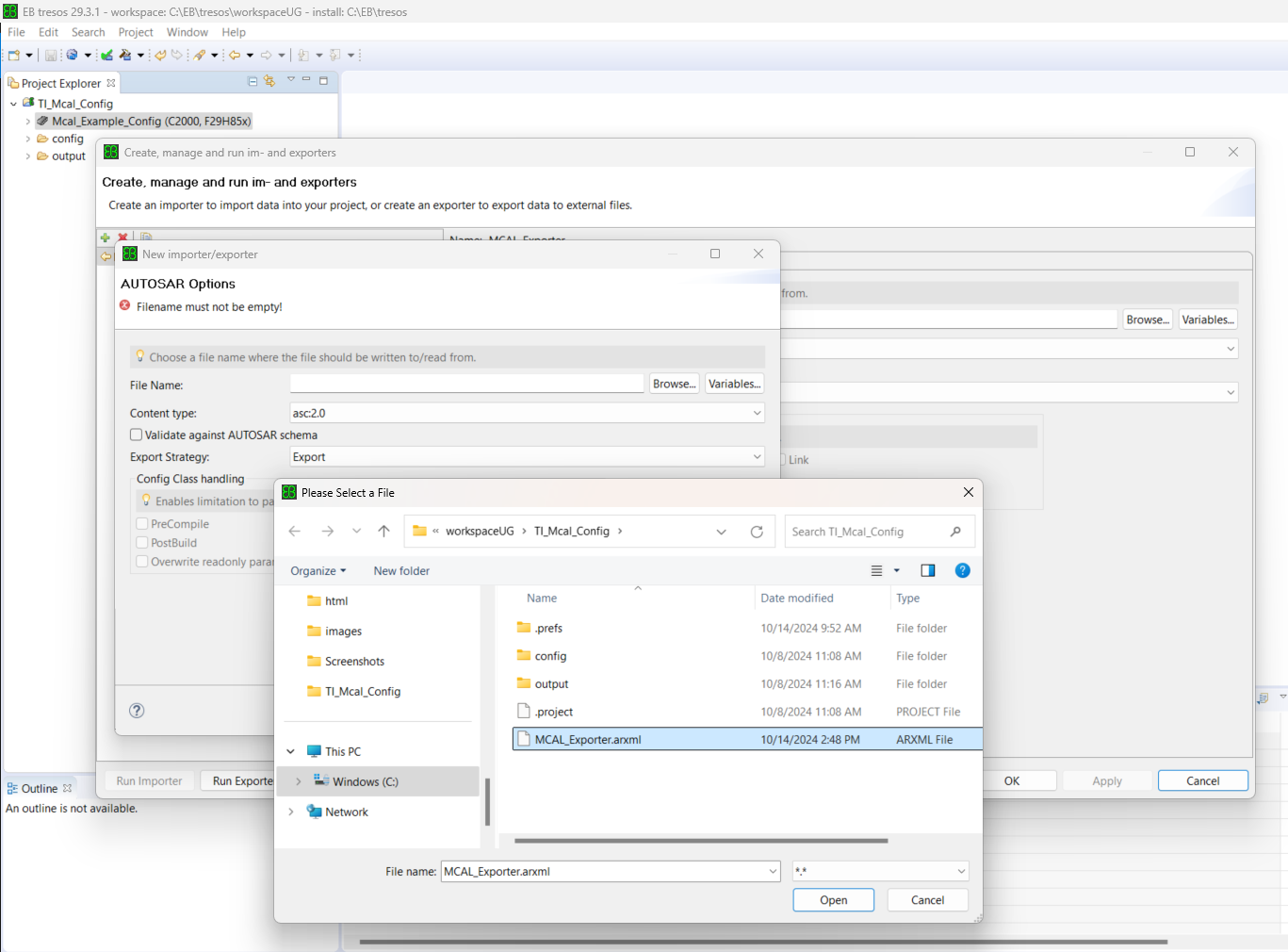Click the red X icon to remove an importer

(x=122, y=237)
